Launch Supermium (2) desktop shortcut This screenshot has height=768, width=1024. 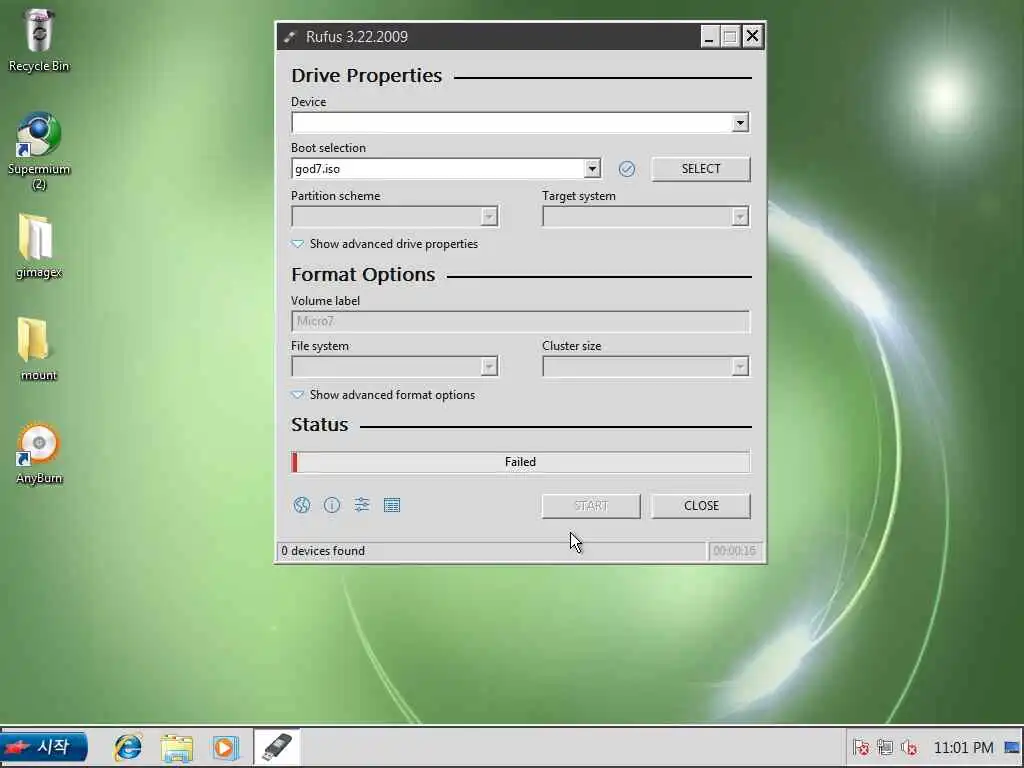coord(39,151)
